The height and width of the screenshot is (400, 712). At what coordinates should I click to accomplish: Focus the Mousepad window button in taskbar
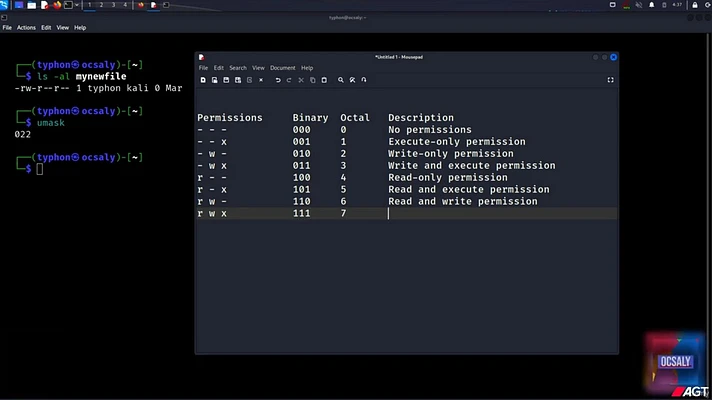pos(153,5)
